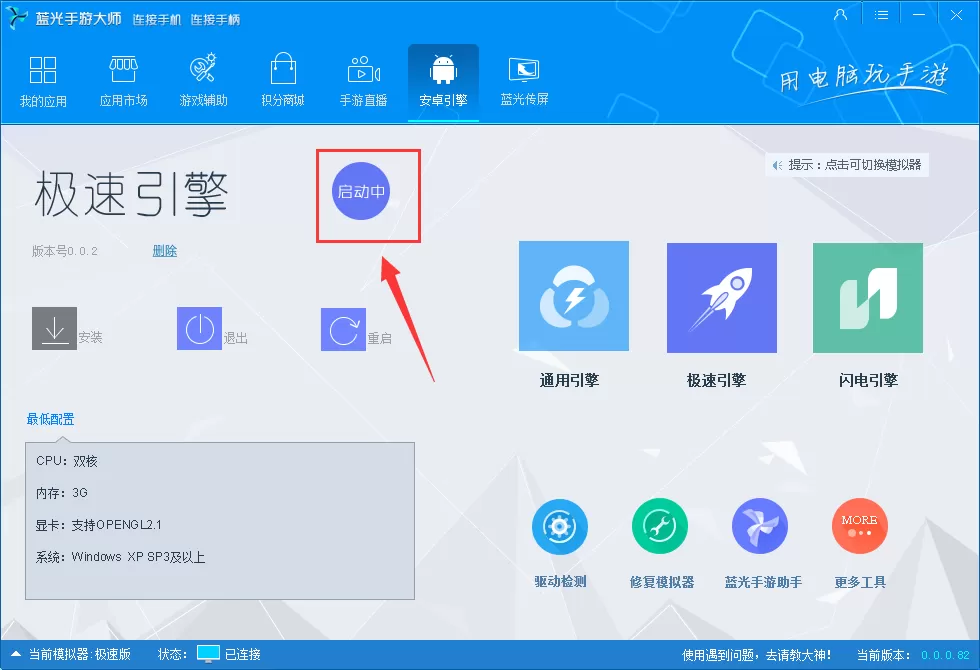Click 版本号0.0.2 version text
980x670 pixels.
[x=65, y=251]
